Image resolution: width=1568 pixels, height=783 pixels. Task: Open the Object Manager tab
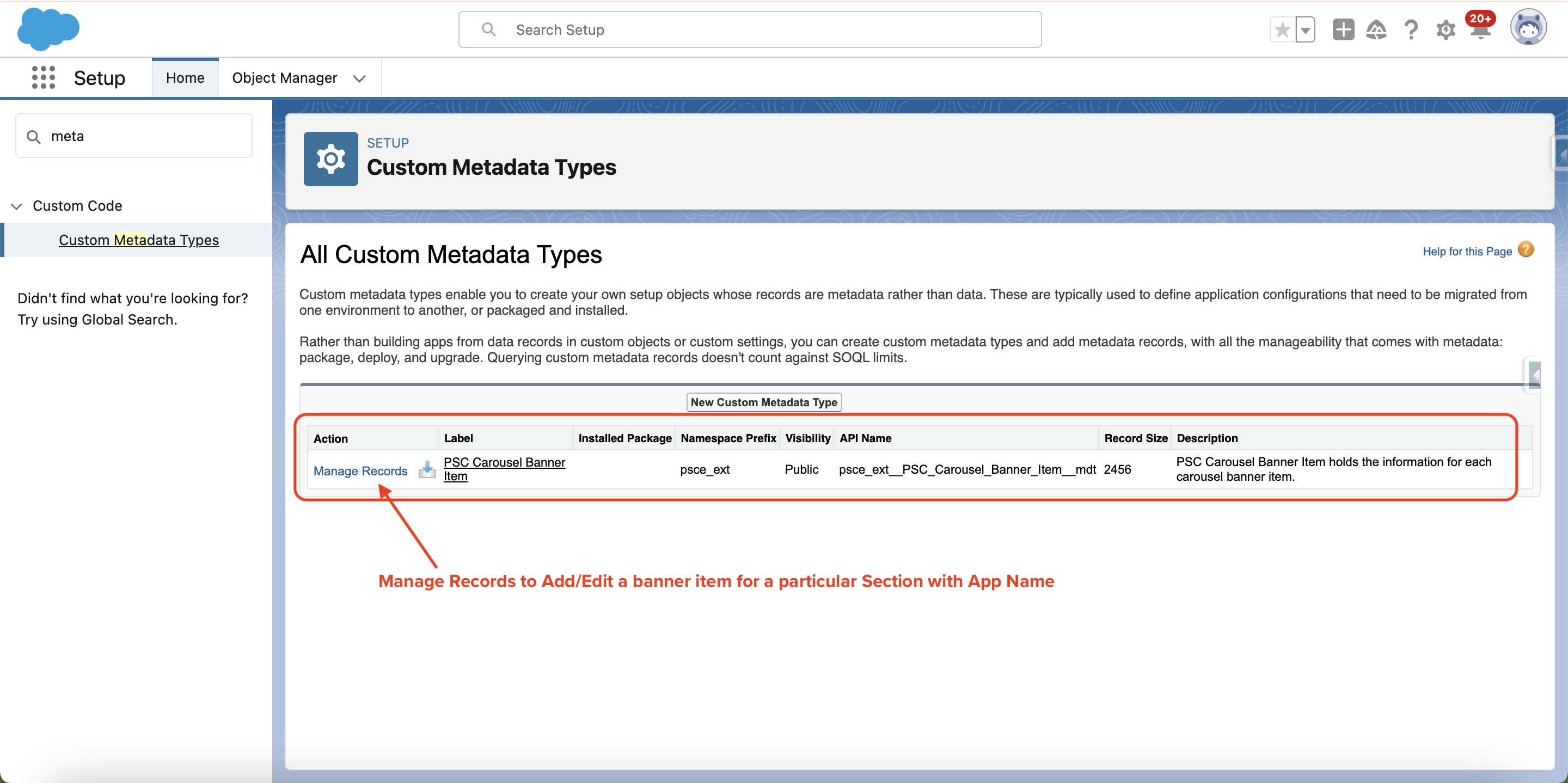point(284,77)
